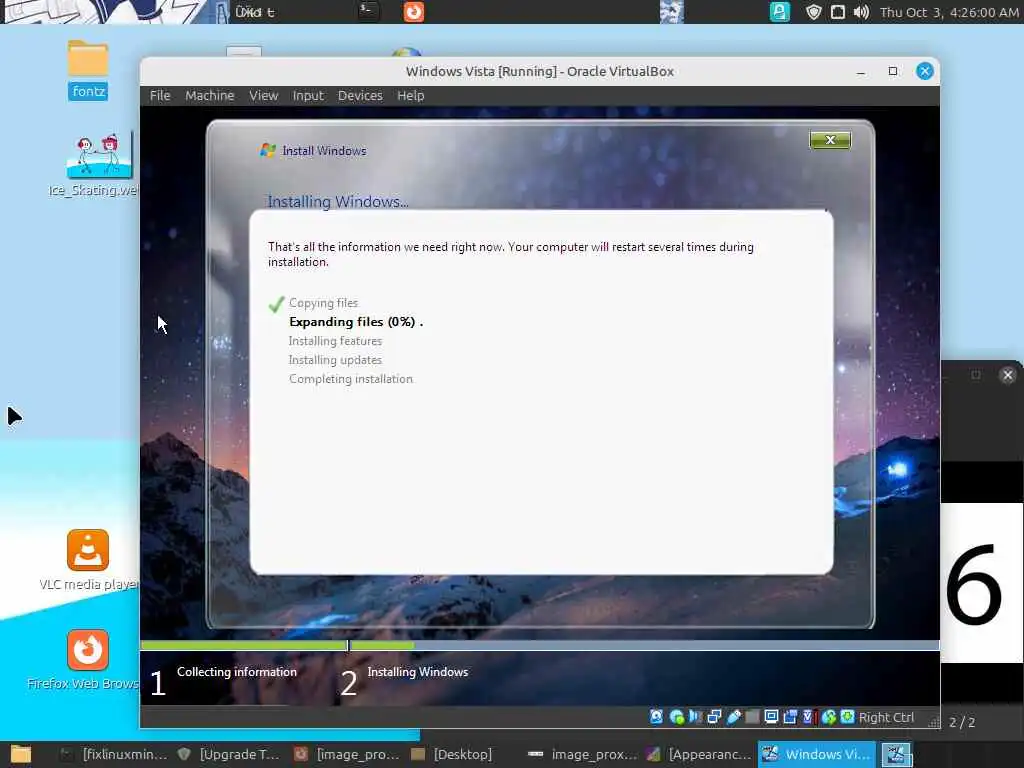Click the second VirtualBox taskbar icon
Screen dimensions: 1024x768
(x=897, y=754)
